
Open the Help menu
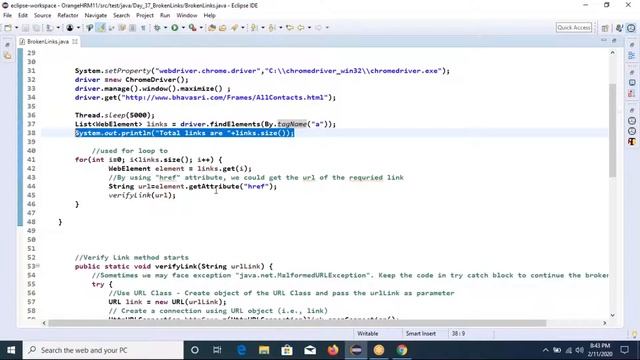(209, 16)
